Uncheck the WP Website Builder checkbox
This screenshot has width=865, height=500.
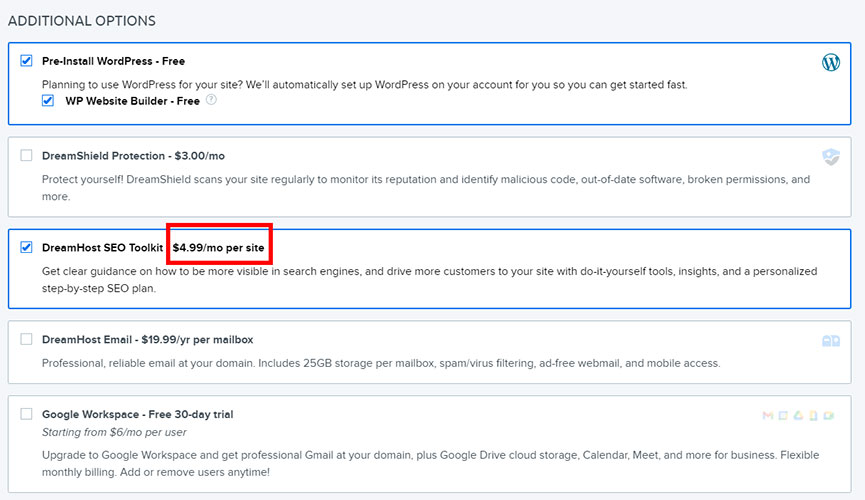point(48,100)
